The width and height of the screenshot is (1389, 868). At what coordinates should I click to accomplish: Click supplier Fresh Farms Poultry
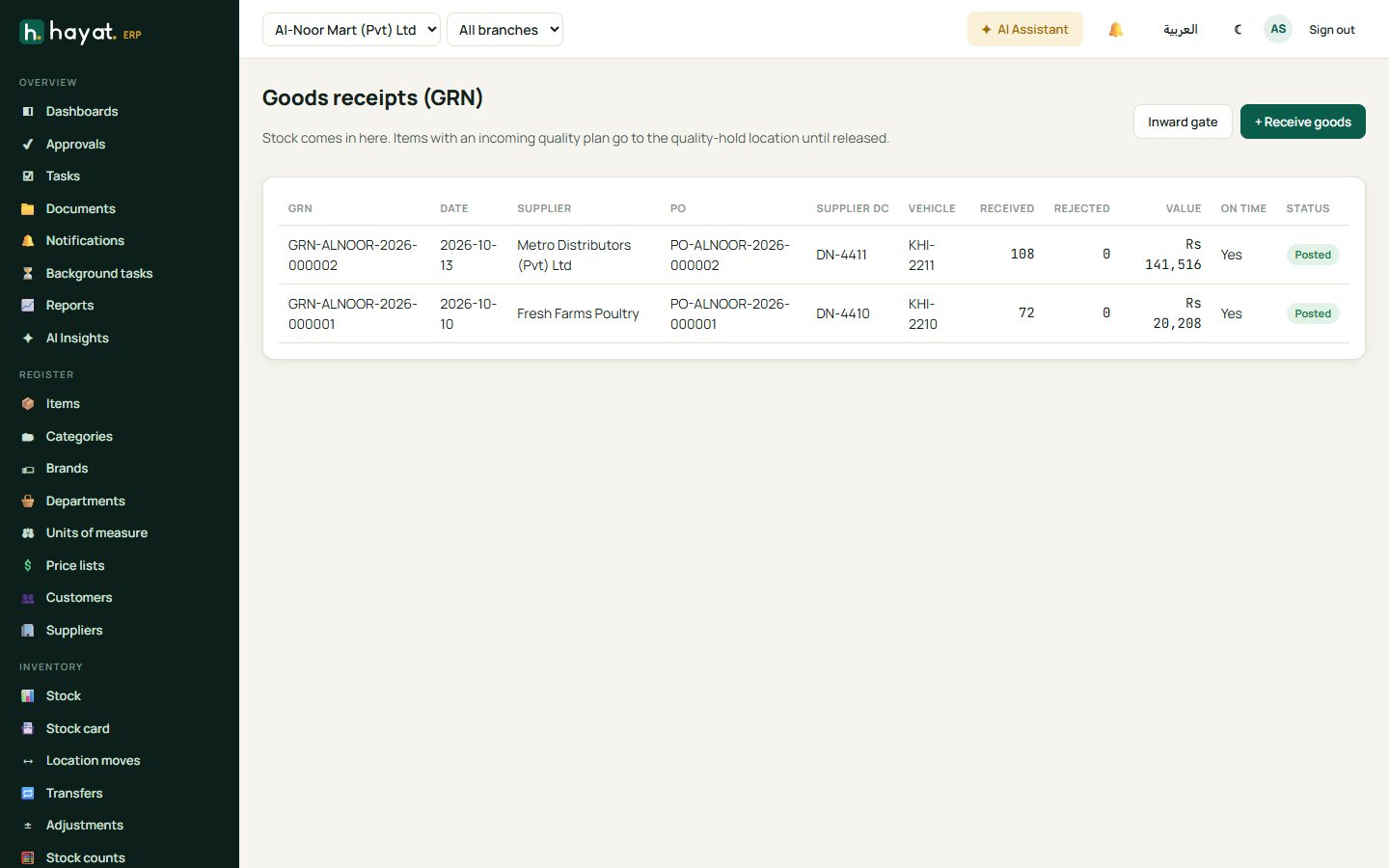578,314
